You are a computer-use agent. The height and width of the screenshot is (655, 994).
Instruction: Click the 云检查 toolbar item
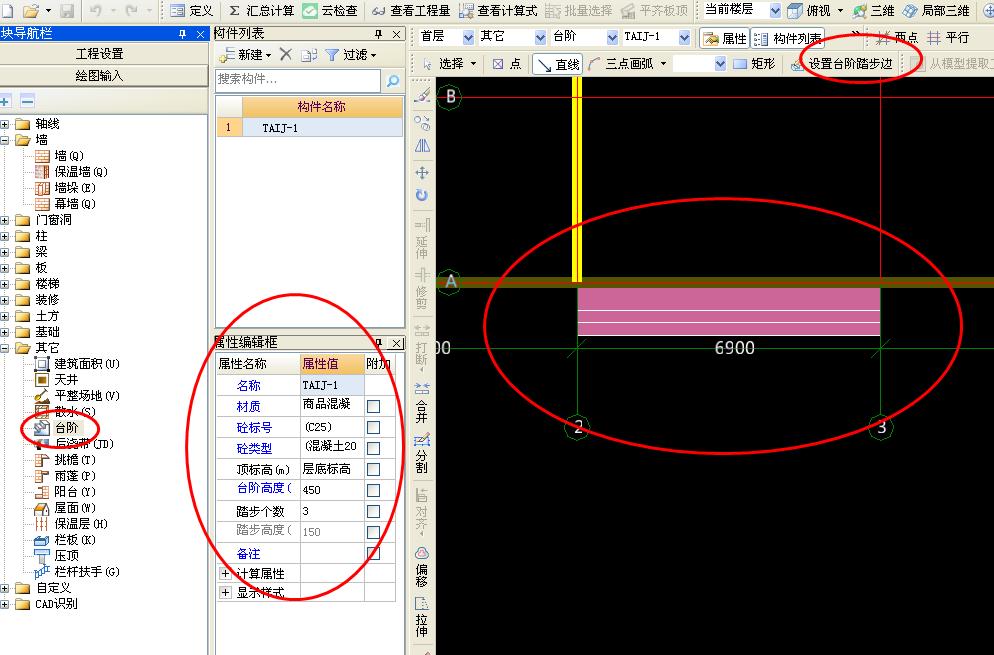[x=330, y=11]
